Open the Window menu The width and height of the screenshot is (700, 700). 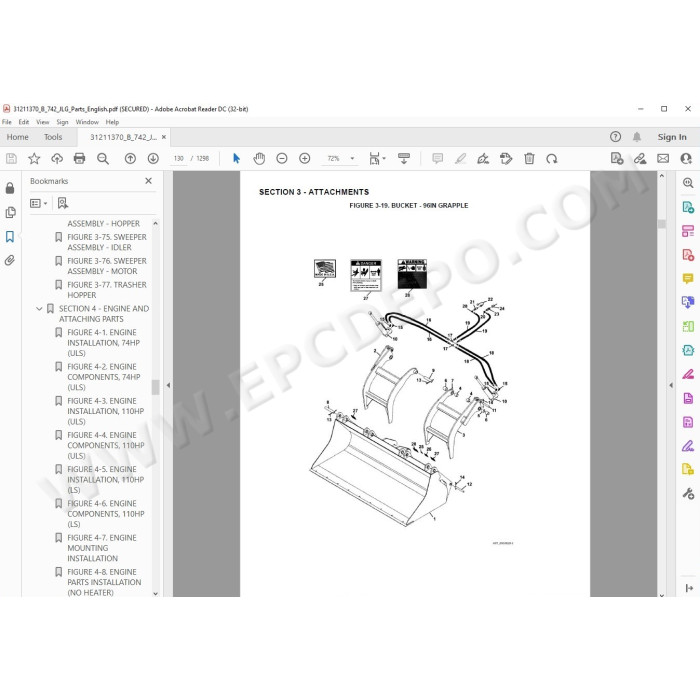point(87,122)
